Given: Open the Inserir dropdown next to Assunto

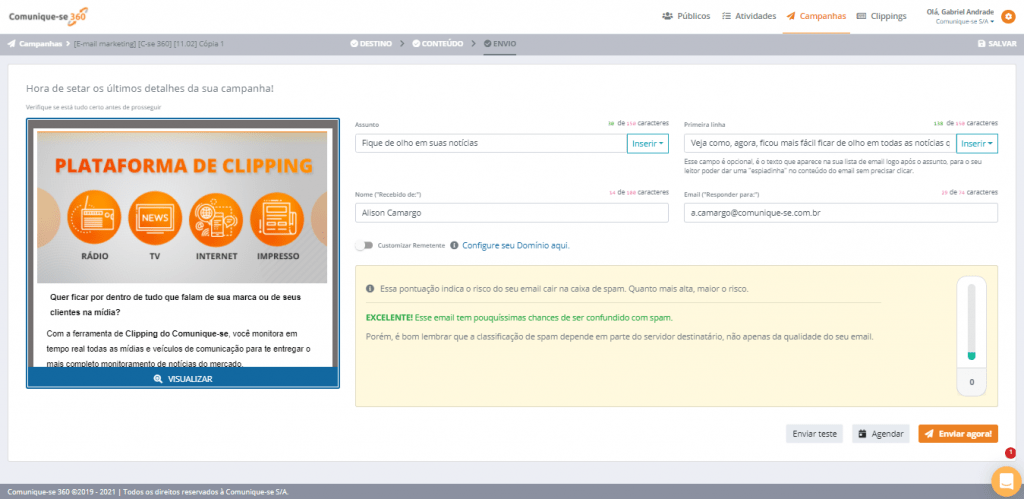Looking at the screenshot, I should click(648, 143).
